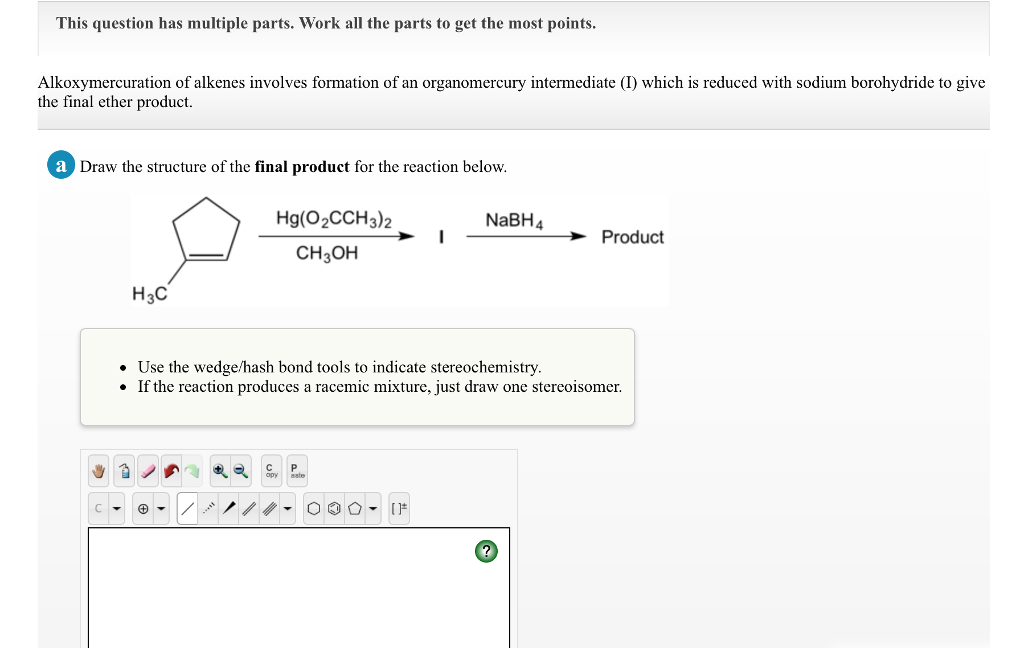Redo the last undone action

pos(192,470)
